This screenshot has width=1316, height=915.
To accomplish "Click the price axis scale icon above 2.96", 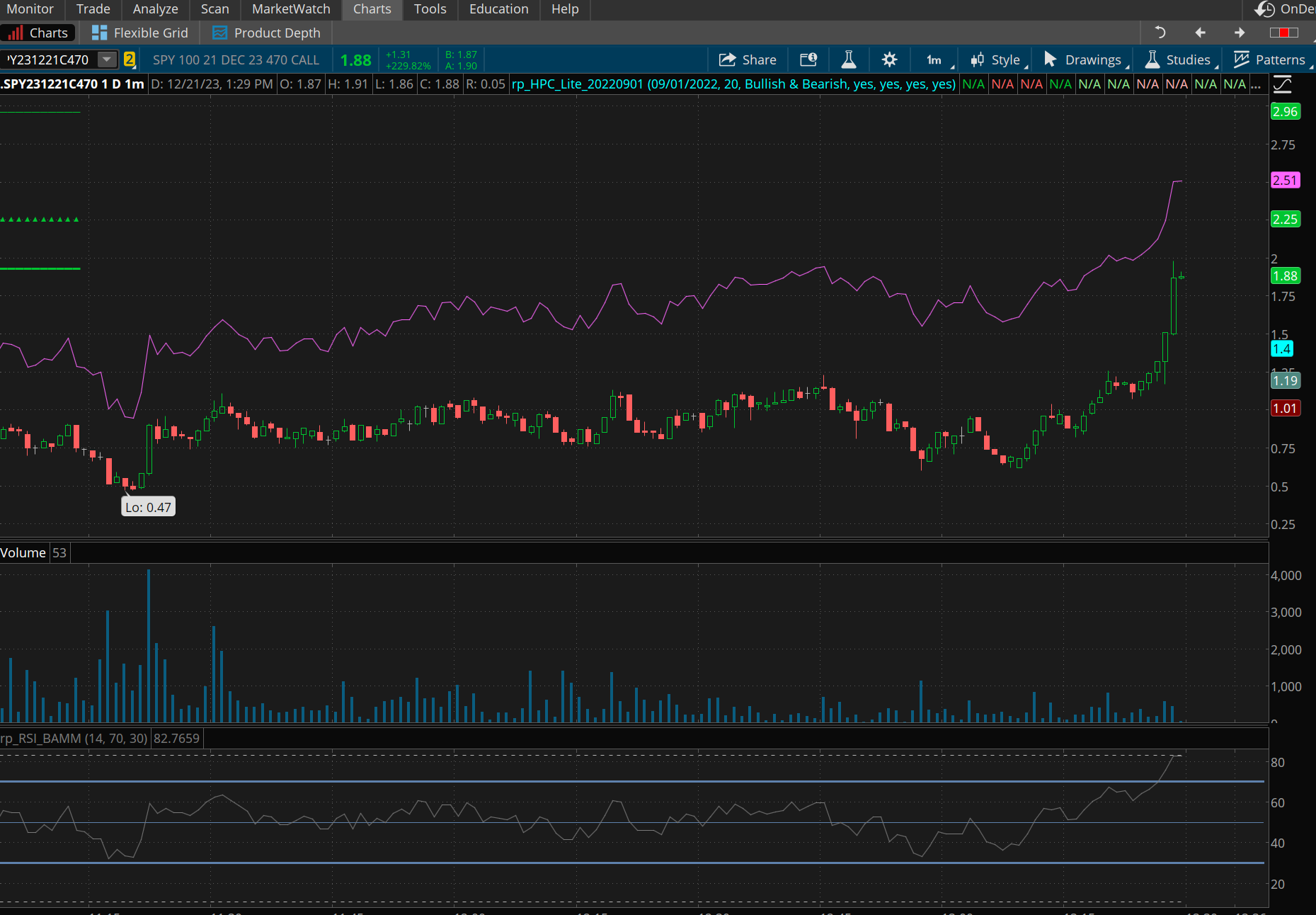I will tap(1283, 86).
